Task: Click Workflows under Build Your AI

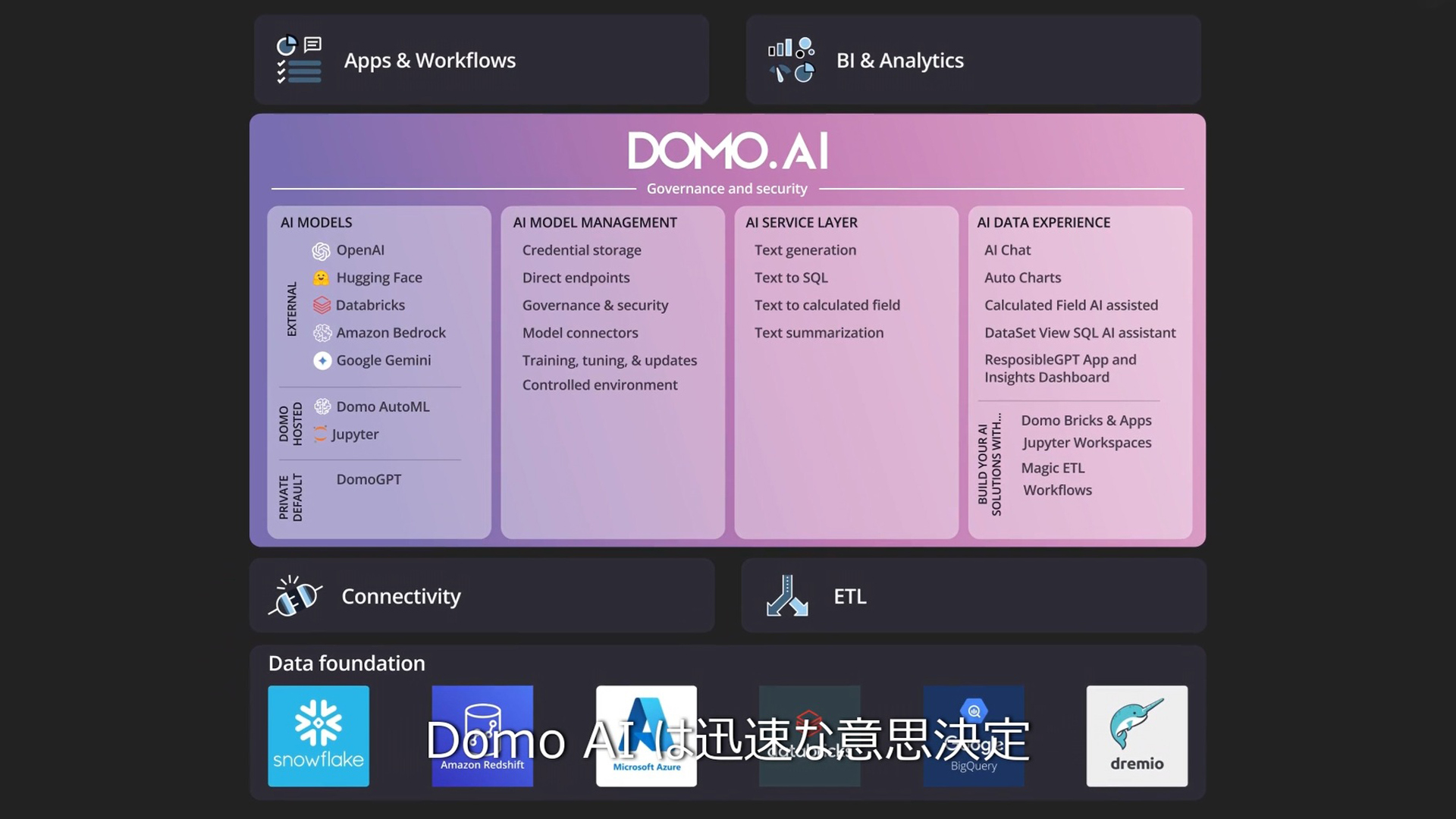Action: coord(1058,490)
